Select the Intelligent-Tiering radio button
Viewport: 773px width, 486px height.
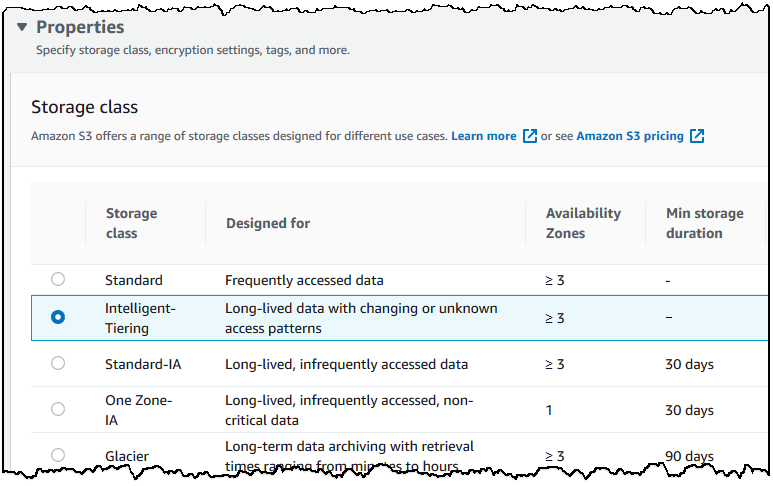(x=58, y=317)
